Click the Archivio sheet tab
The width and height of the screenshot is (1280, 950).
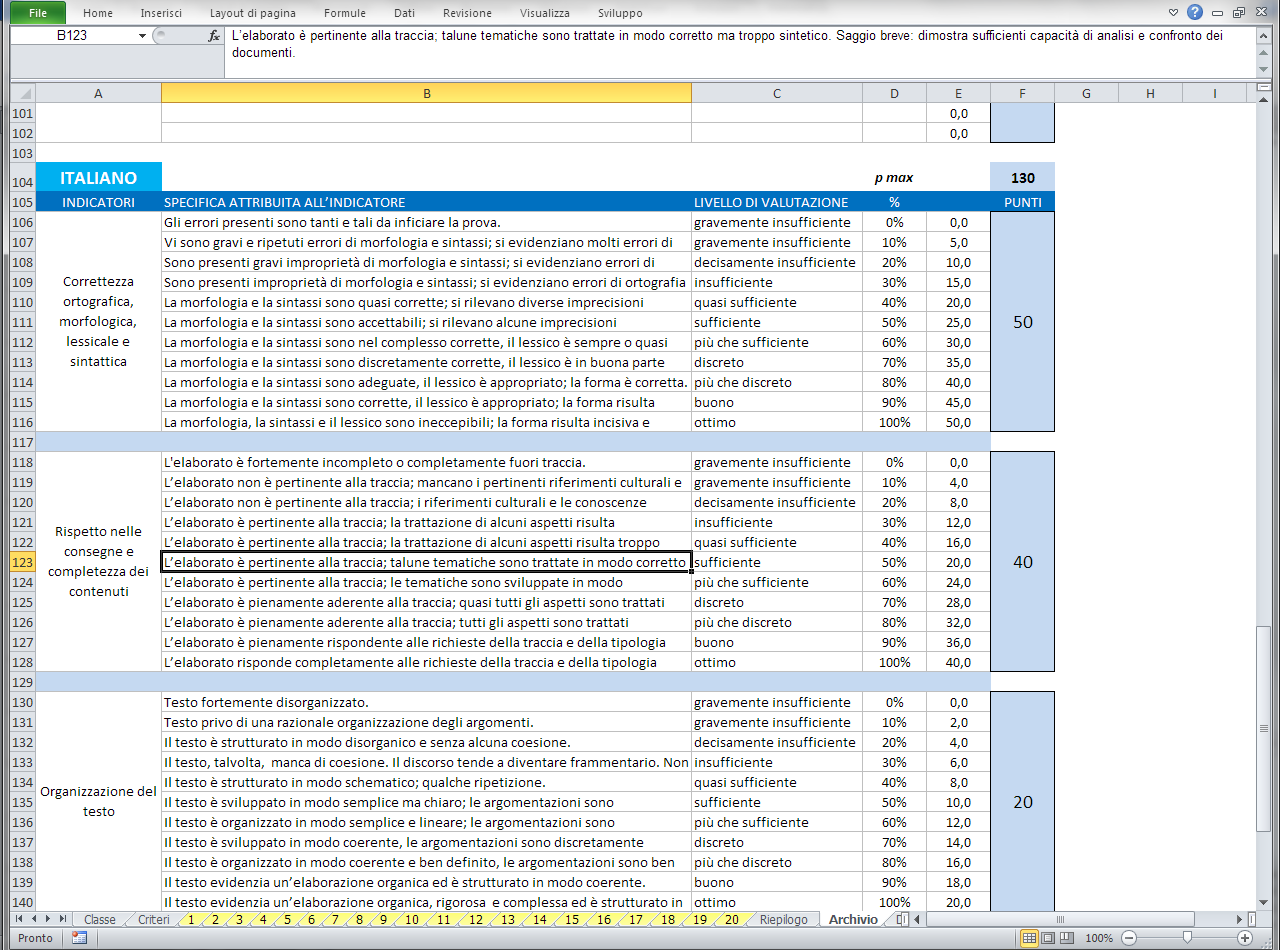coord(853,919)
